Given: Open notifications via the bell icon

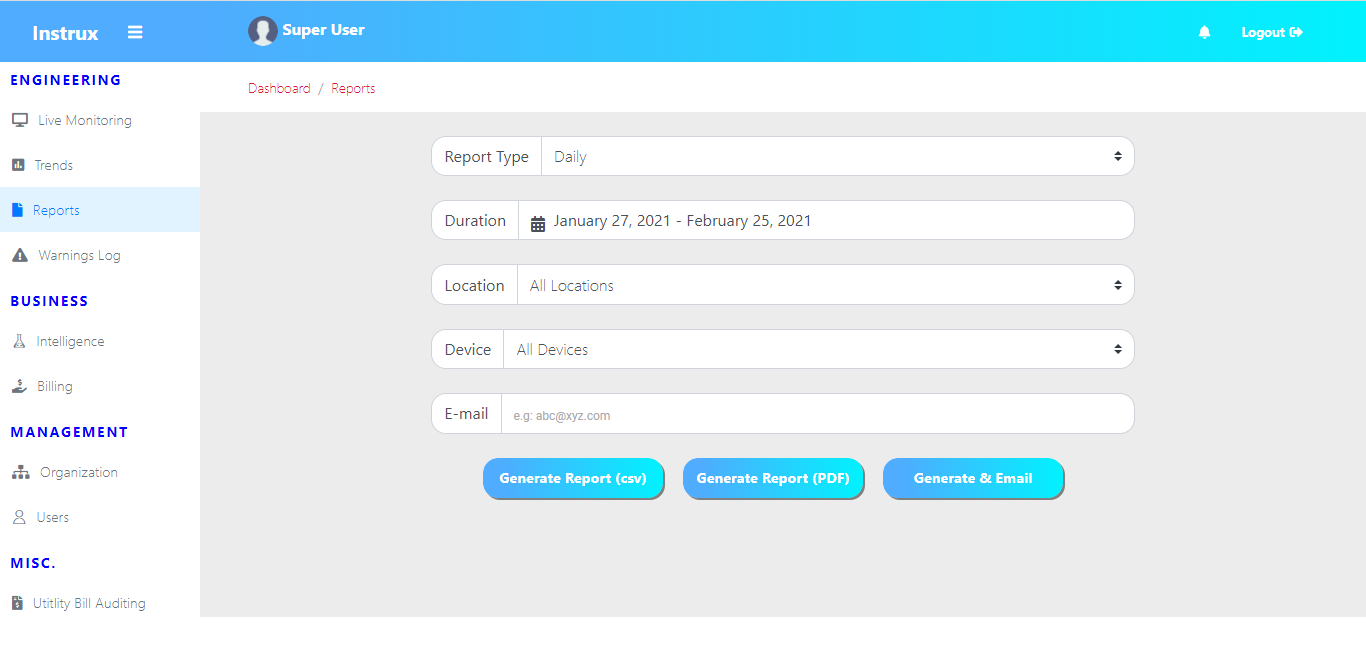Looking at the screenshot, I should (1204, 32).
